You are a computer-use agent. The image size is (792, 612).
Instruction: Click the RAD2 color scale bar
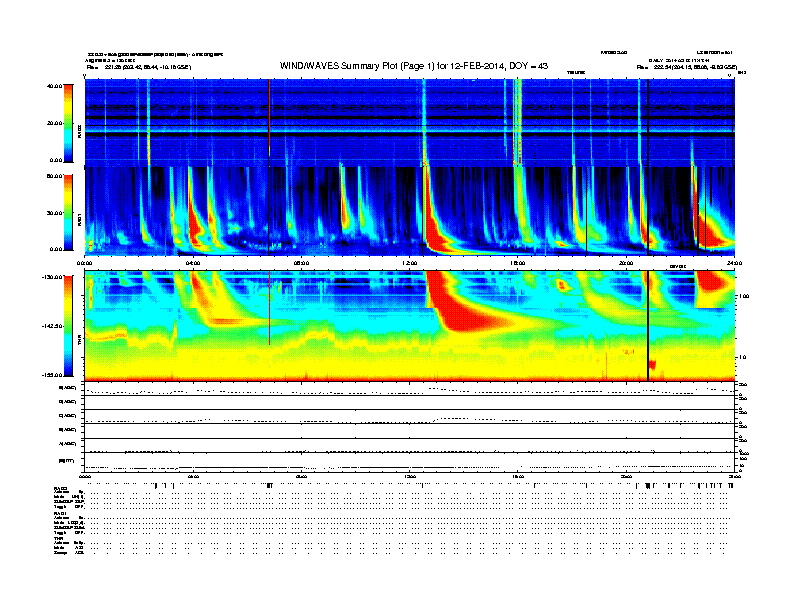point(68,123)
